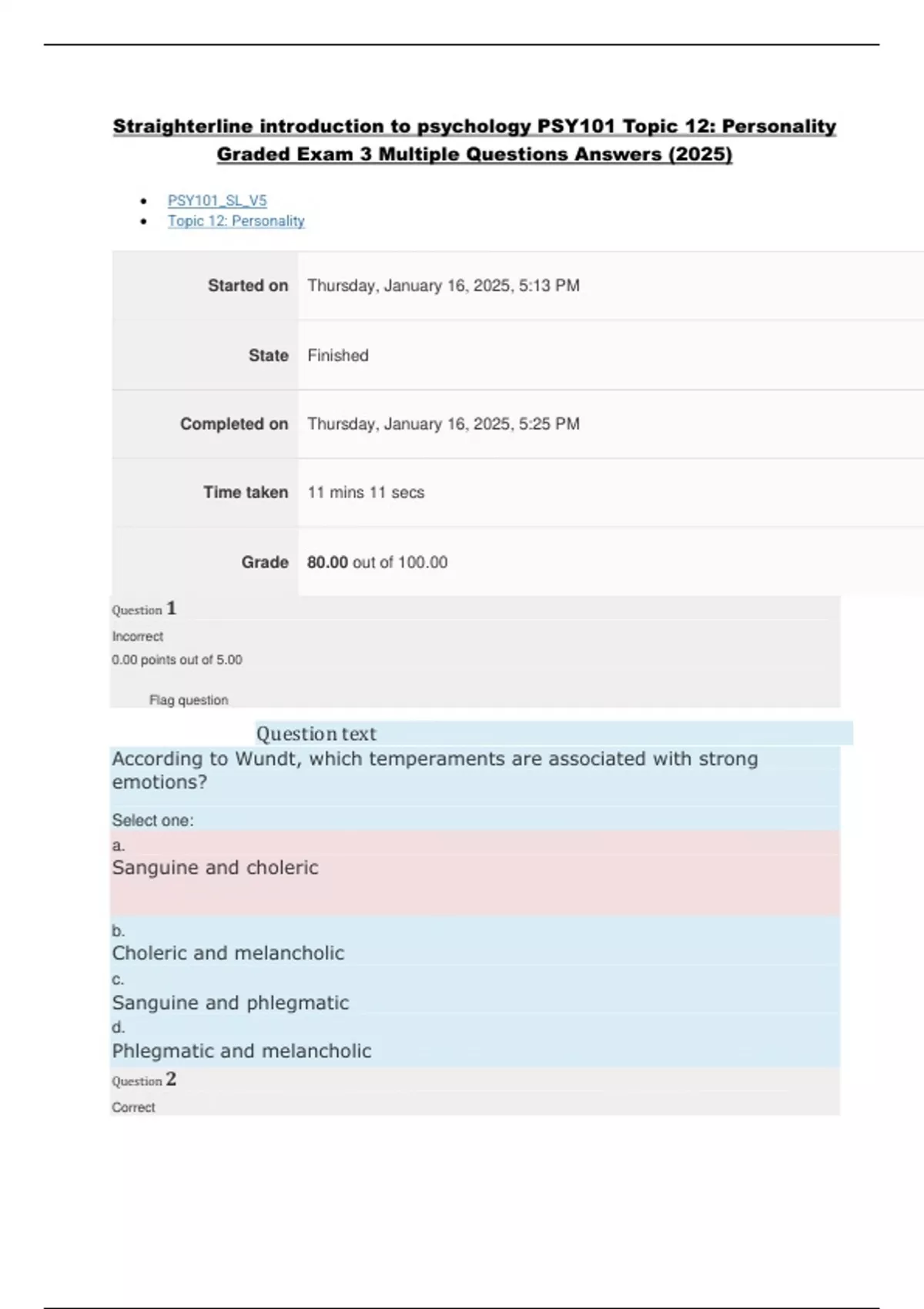
Task: Click the 'Finished' state value
Action: (x=338, y=356)
